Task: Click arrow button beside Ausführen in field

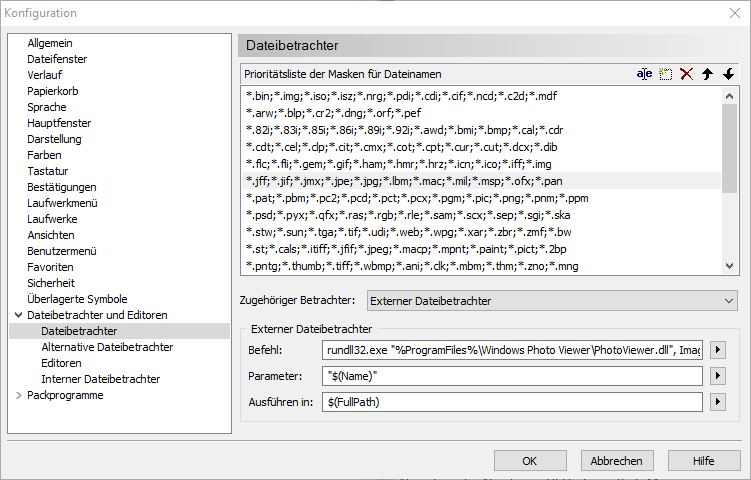Action: (x=717, y=402)
